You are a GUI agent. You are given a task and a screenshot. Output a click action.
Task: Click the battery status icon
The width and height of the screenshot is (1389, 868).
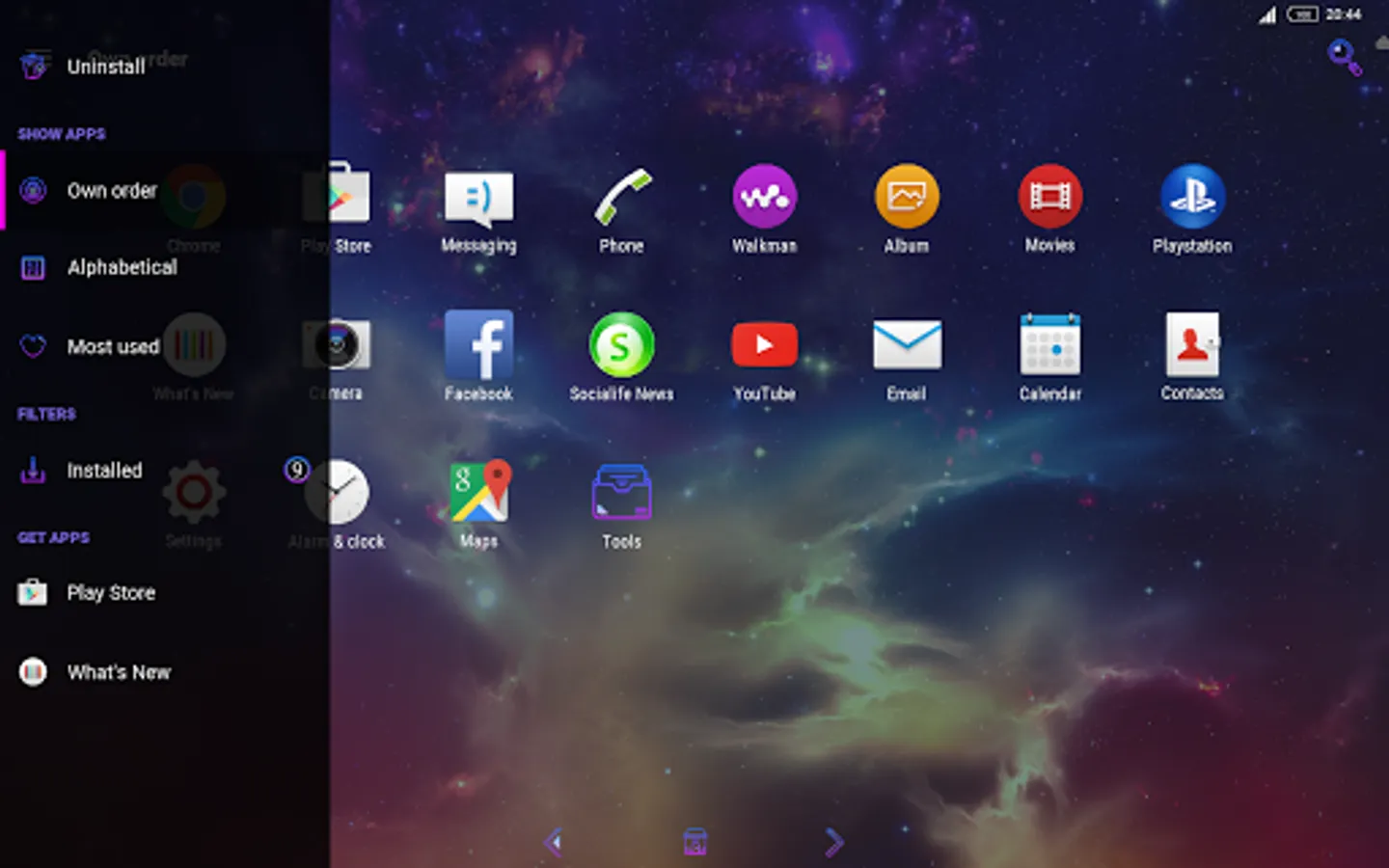pyautogui.click(x=1301, y=14)
